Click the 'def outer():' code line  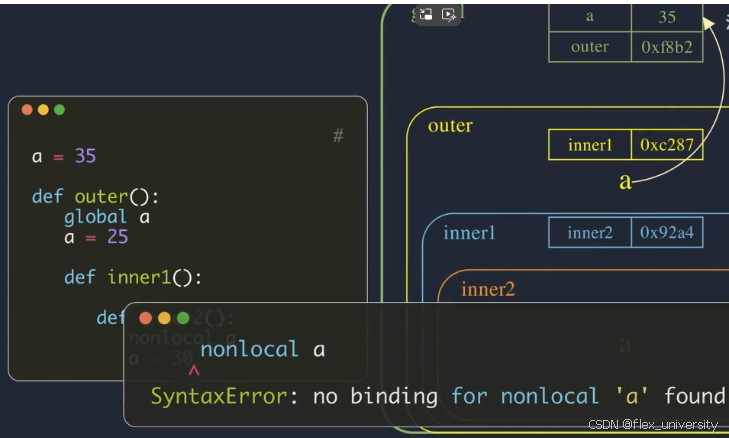click(x=95, y=197)
